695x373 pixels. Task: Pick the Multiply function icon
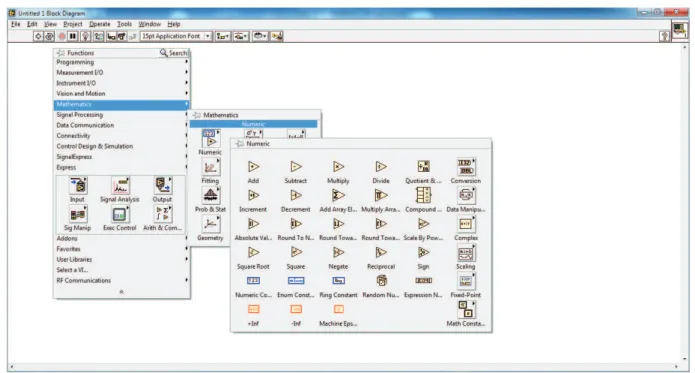click(338, 167)
